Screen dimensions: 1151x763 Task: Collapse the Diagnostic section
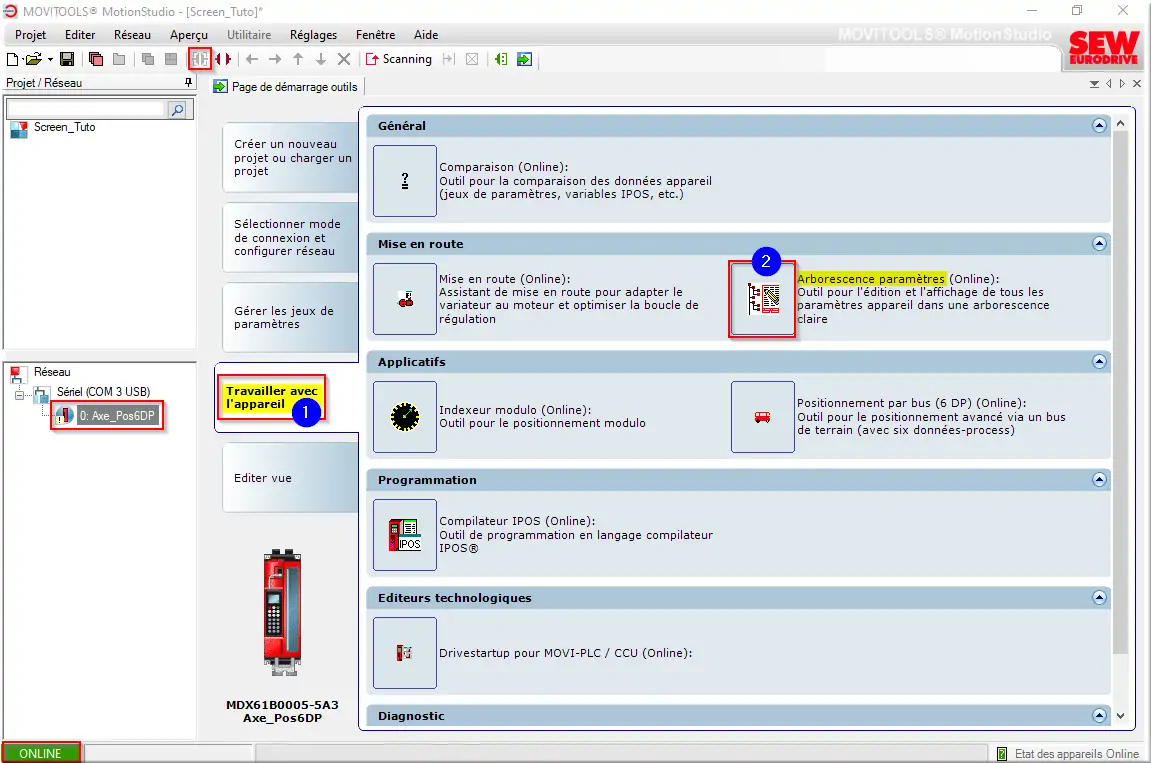[1099, 715]
